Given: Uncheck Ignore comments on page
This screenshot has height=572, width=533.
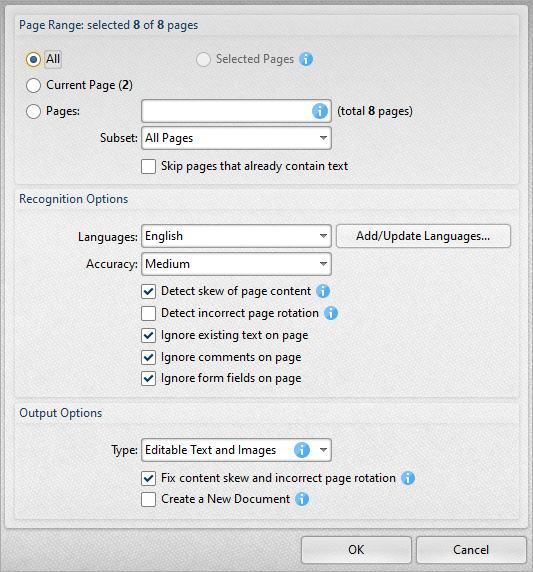Looking at the screenshot, I should (x=148, y=357).
